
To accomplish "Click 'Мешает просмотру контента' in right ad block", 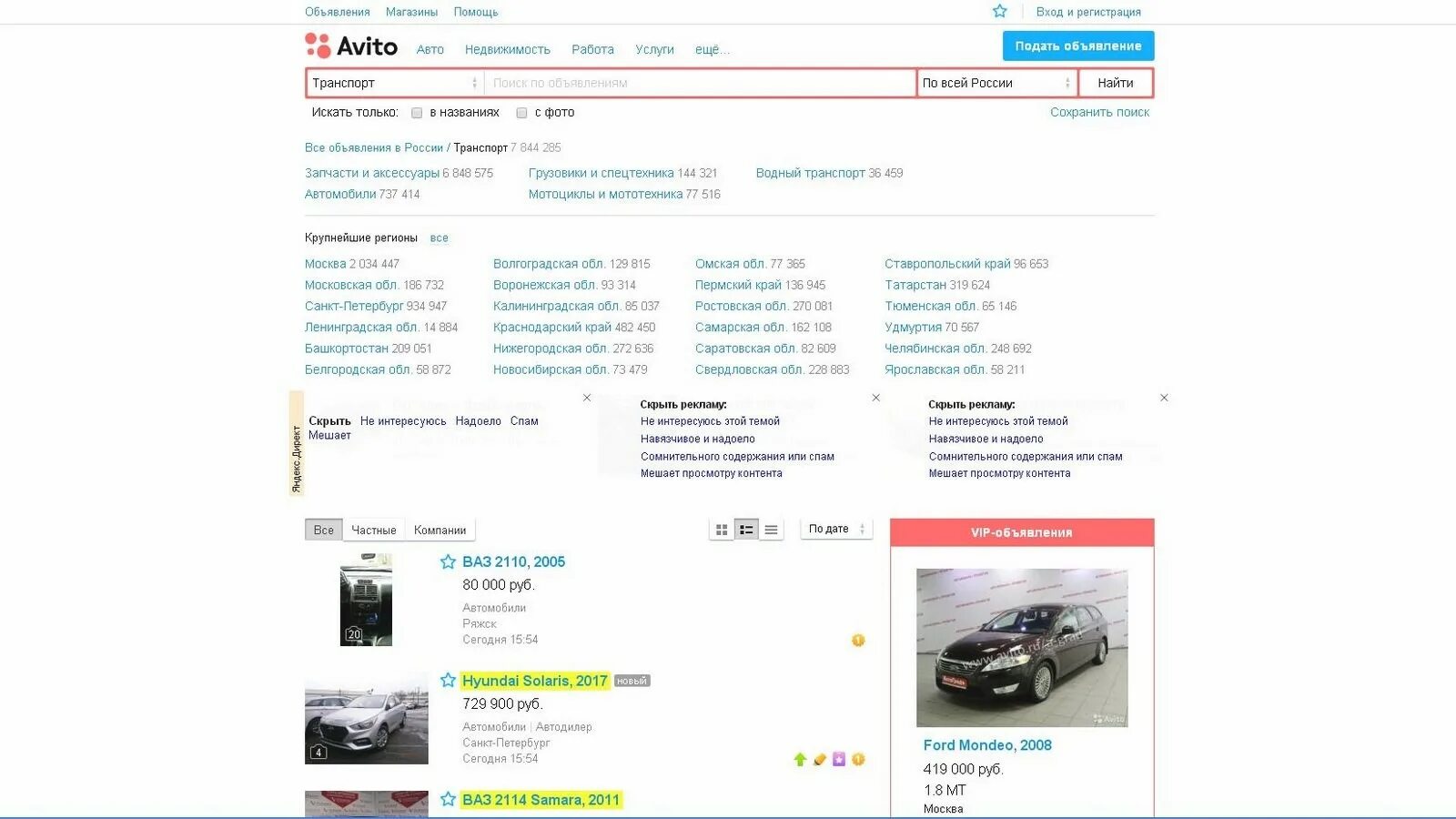I will [999, 473].
